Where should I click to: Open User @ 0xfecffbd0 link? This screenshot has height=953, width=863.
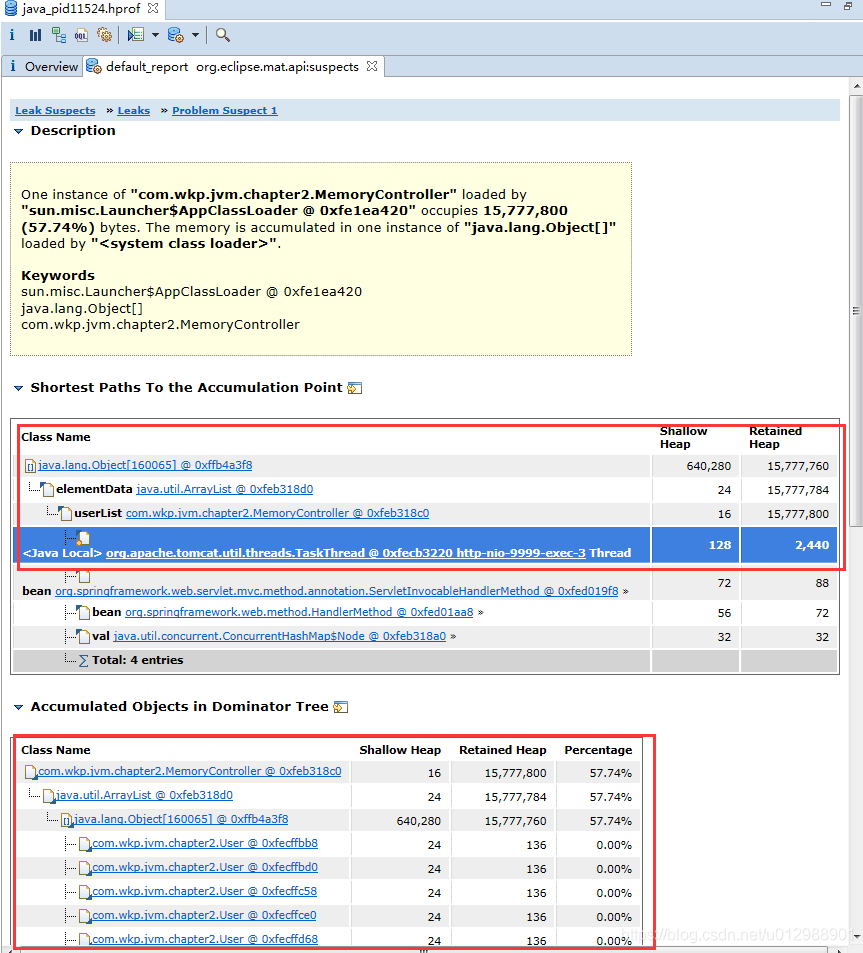click(205, 867)
